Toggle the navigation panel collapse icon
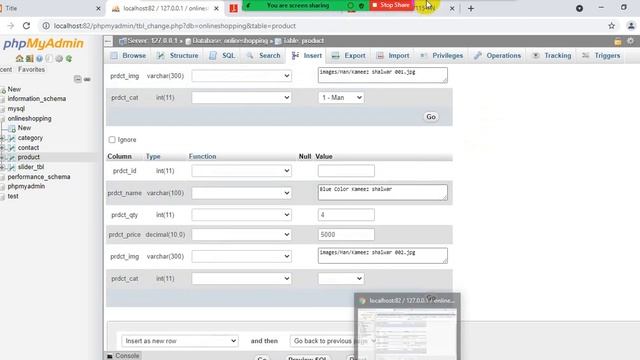The image size is (640, 360). coord(108,41)
